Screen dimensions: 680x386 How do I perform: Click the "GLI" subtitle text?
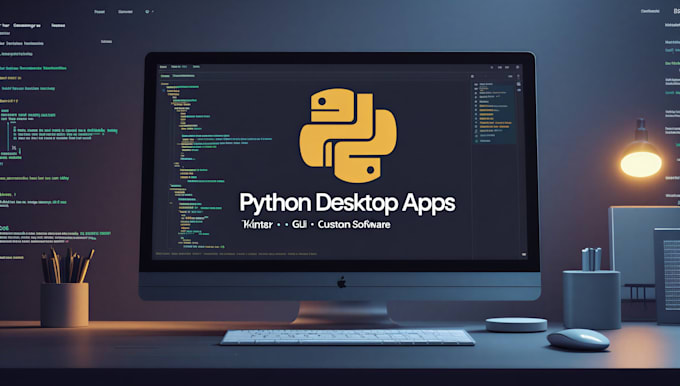point(299,224)
